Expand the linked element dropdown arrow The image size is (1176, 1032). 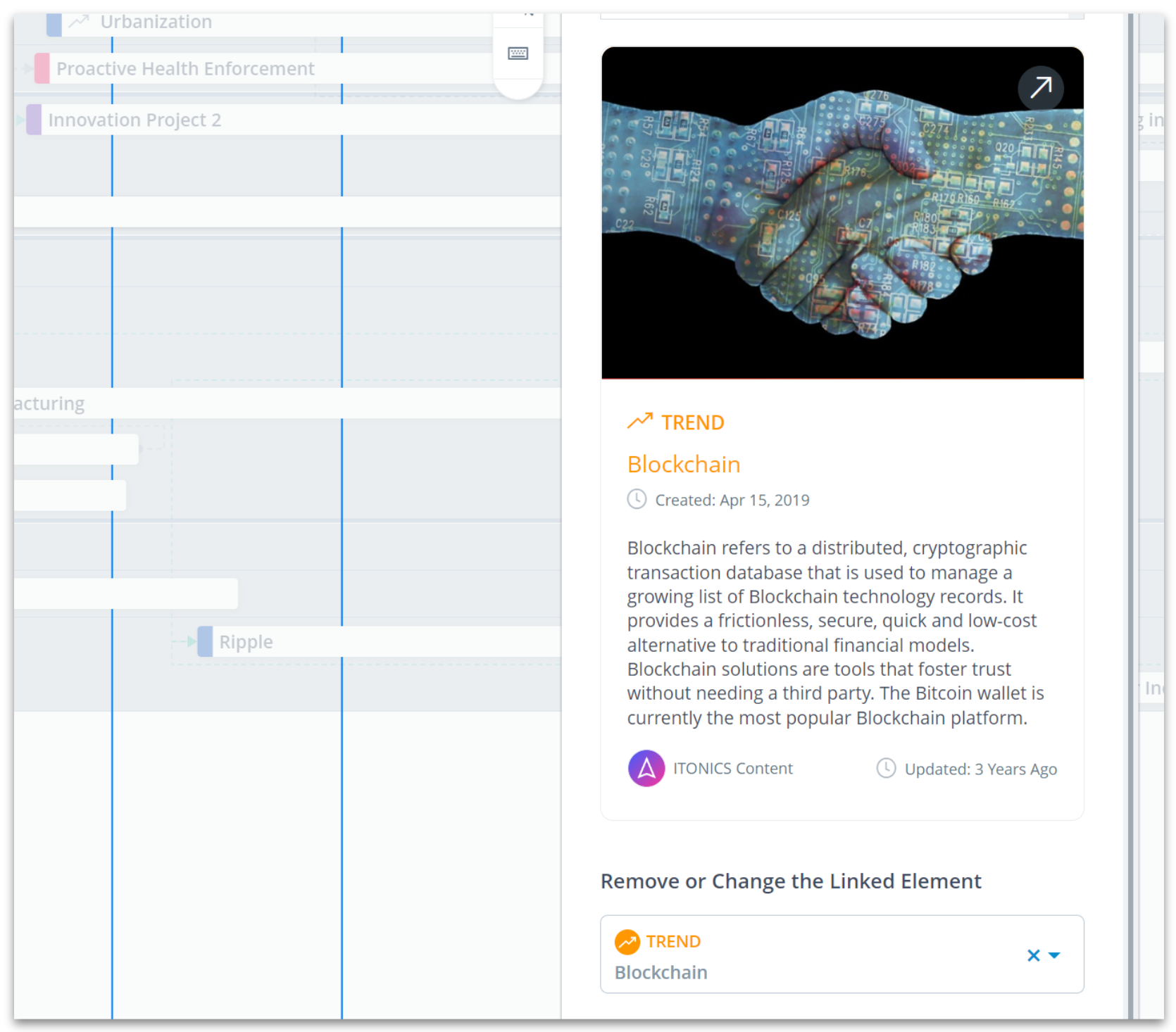[1054, 955]
